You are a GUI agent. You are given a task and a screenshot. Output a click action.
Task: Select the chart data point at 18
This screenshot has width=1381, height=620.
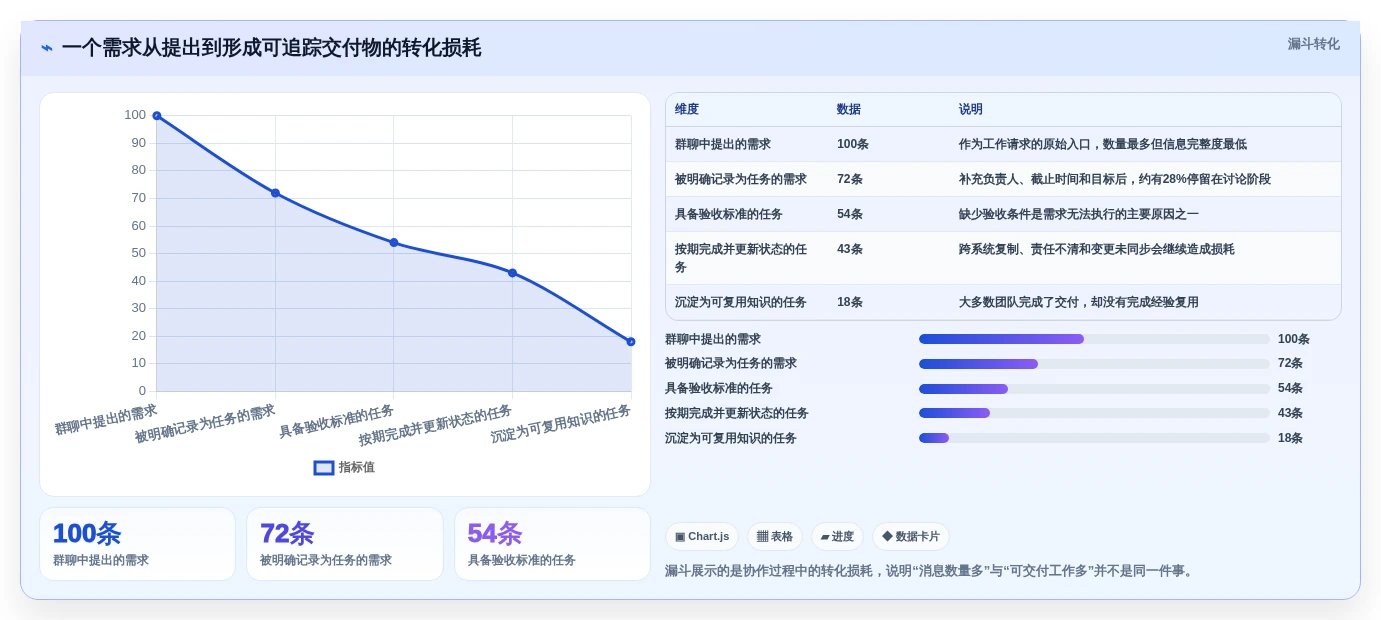[x=631, y=342]
